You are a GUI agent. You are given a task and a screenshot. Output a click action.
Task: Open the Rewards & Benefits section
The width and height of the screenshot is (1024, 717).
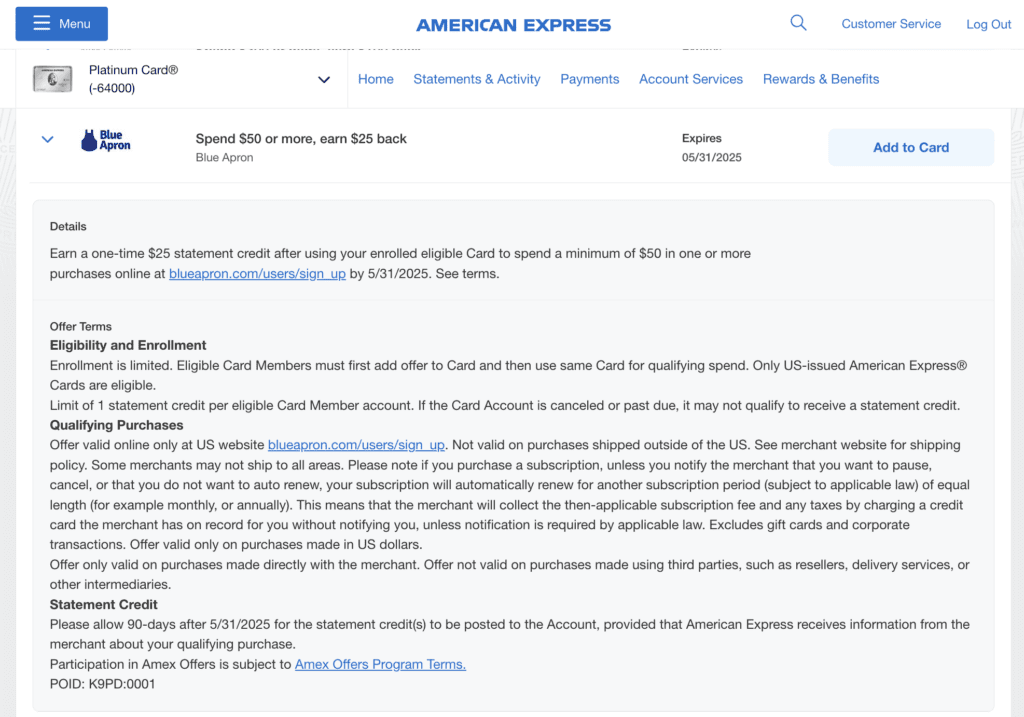(821, 79)
